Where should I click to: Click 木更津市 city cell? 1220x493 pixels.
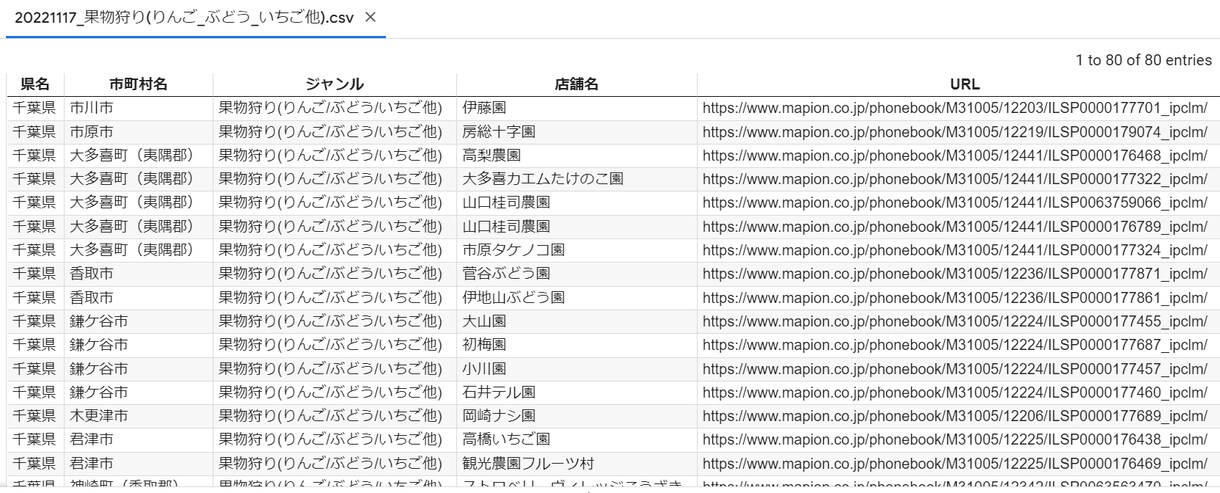point(138,416)
